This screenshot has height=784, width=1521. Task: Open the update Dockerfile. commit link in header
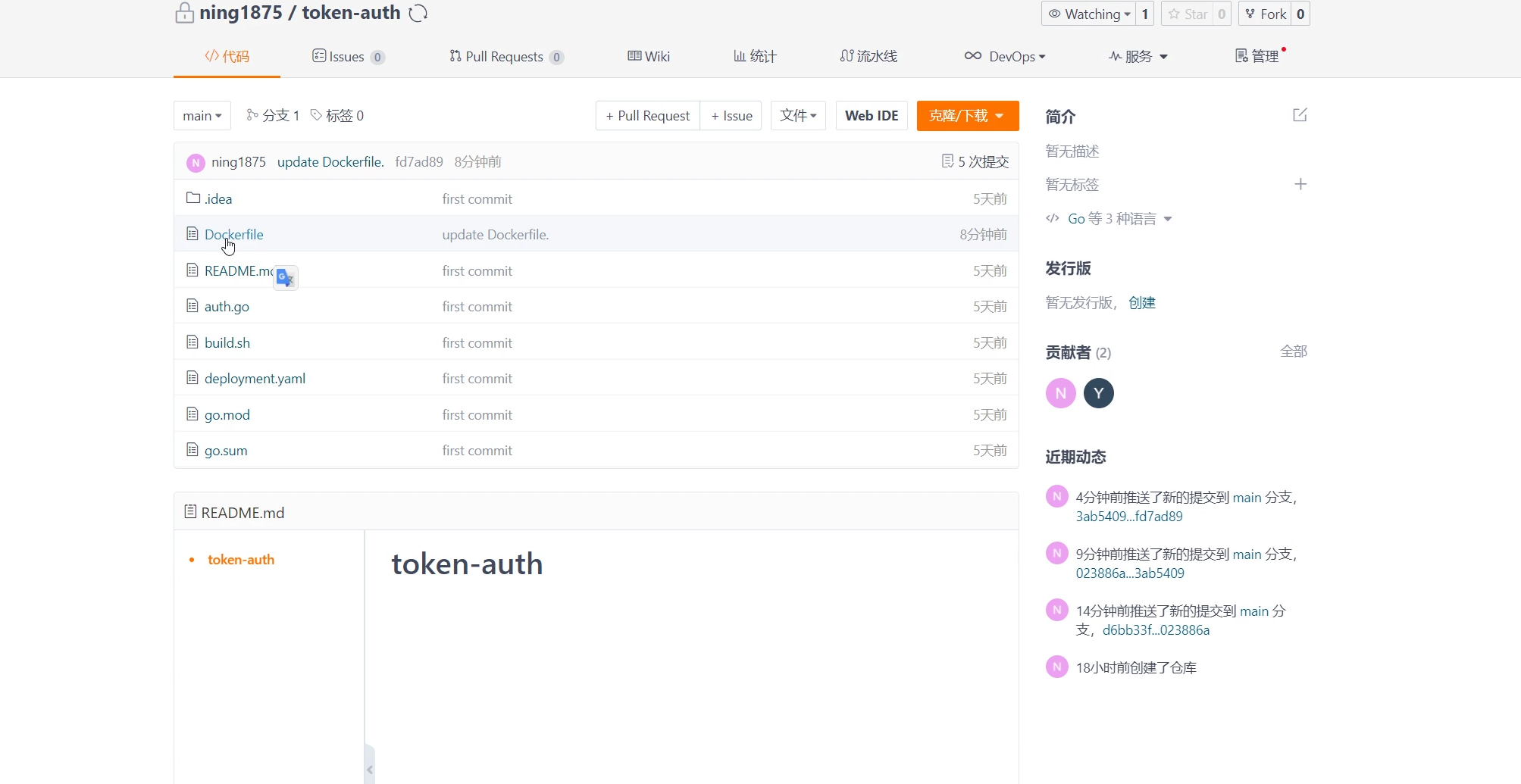(330, 161)
